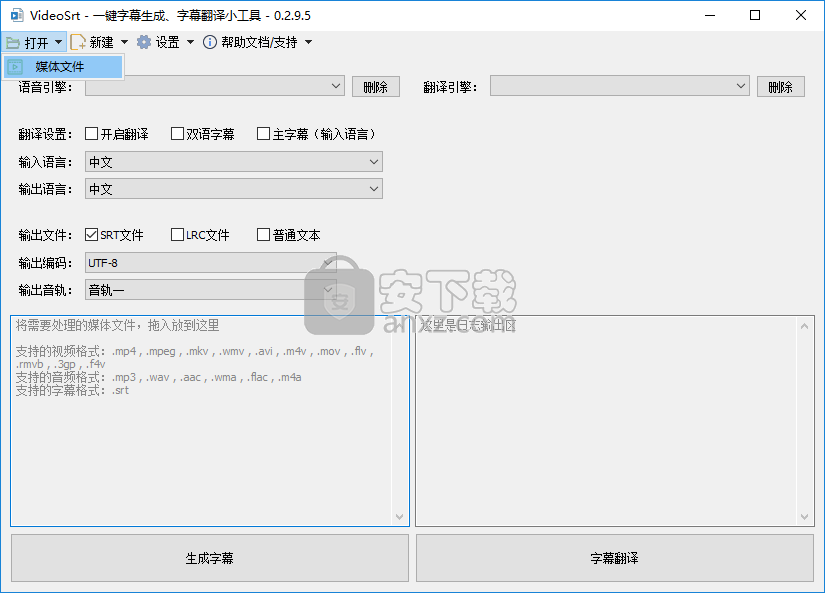Click the media file drop area
This screenshot has height=593, width=825.
pyautogui.click(x=209, y=421)
